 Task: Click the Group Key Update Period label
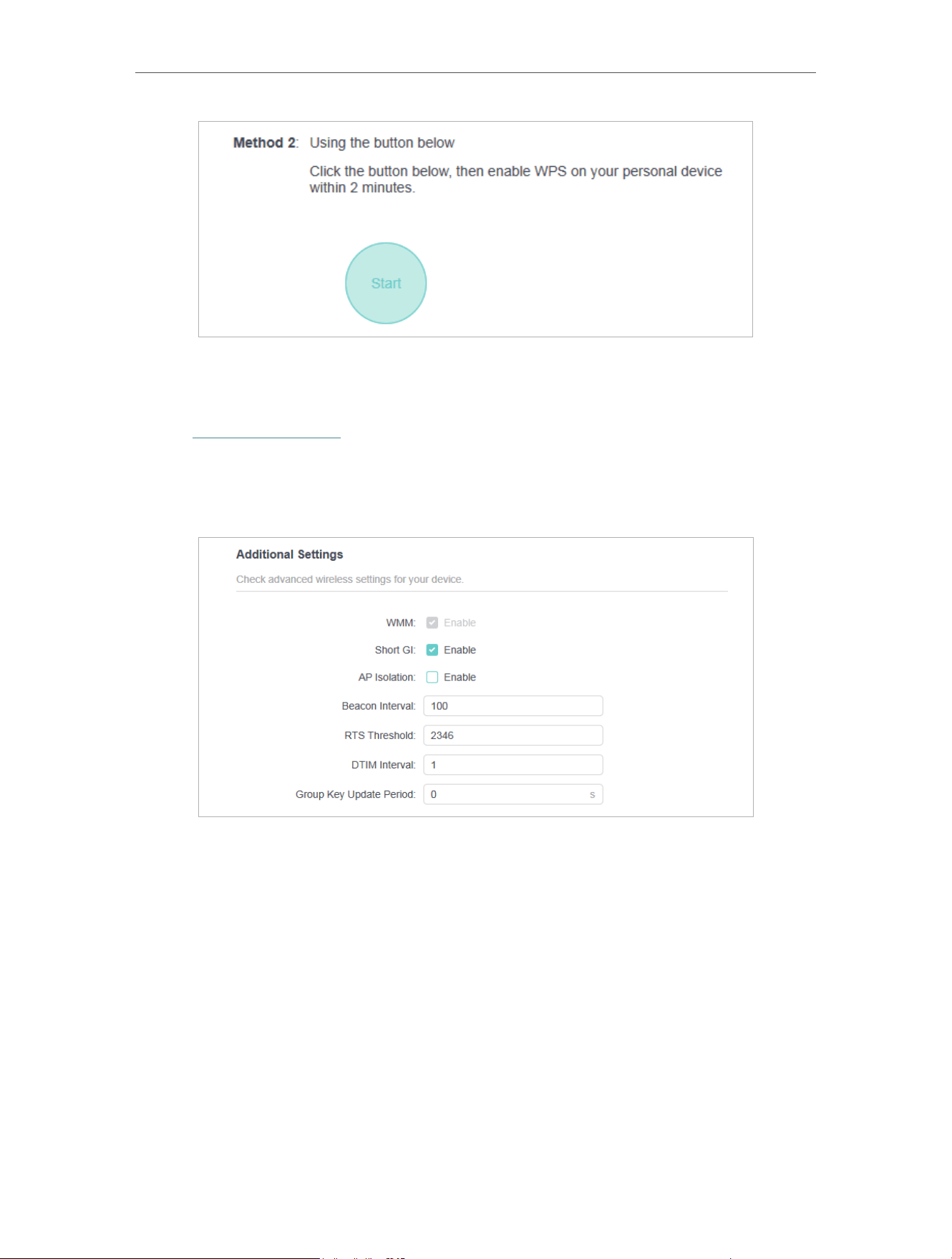click(356, 794)
